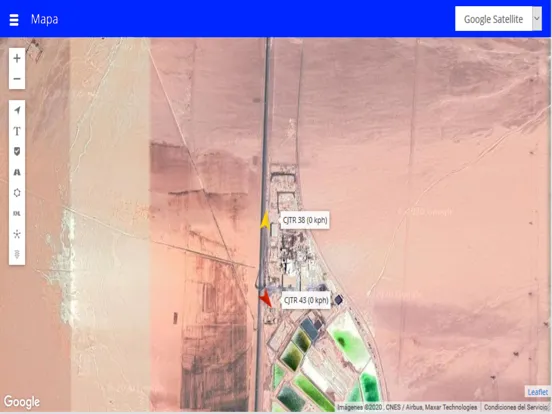
Task: Select the T text label tool
Action: coord(17,131)
